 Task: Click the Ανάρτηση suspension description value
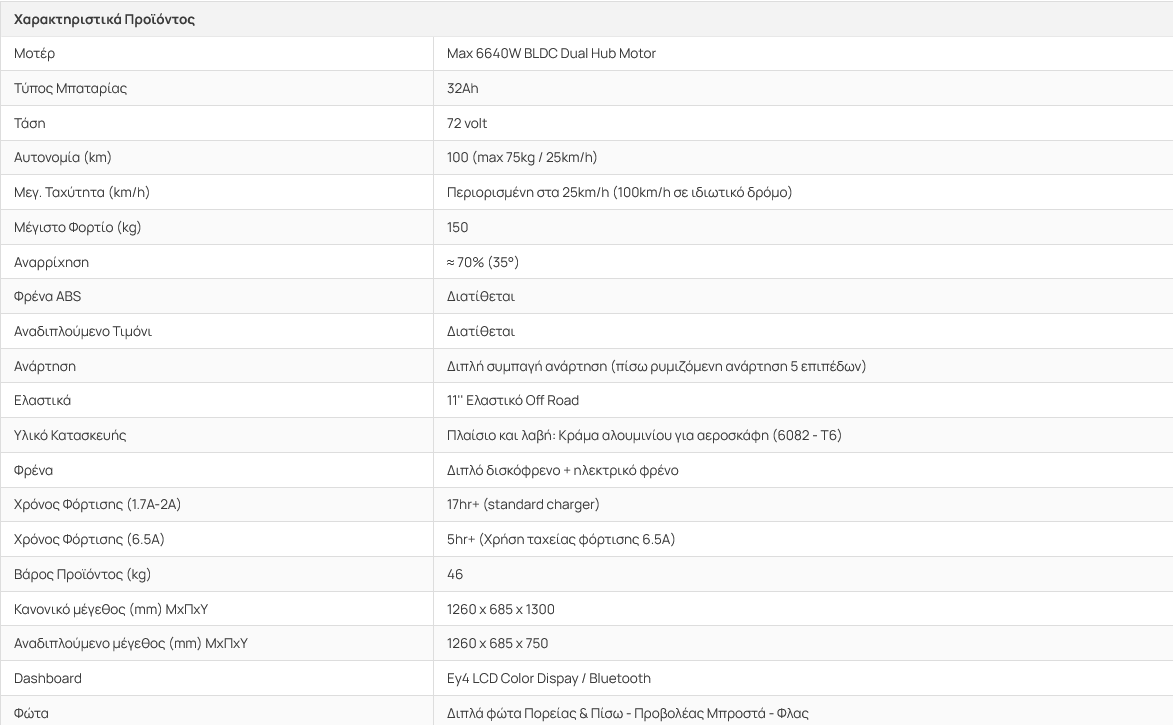pyautogui.click(x=656, y=366)
